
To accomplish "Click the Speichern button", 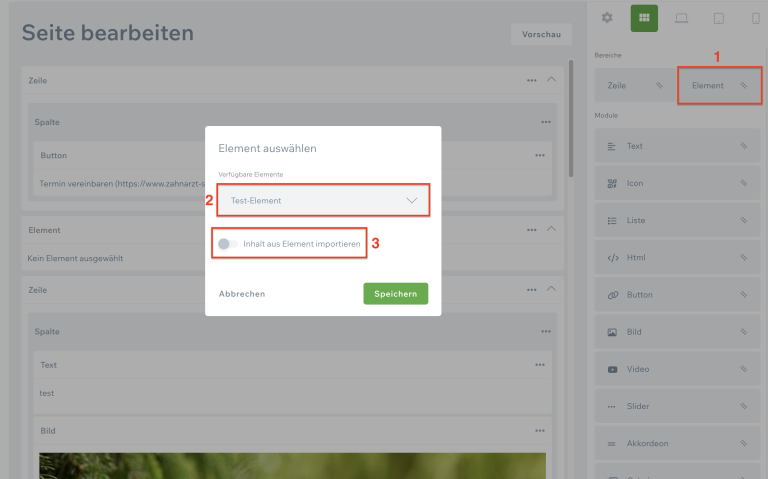I will tap(395, 293).
